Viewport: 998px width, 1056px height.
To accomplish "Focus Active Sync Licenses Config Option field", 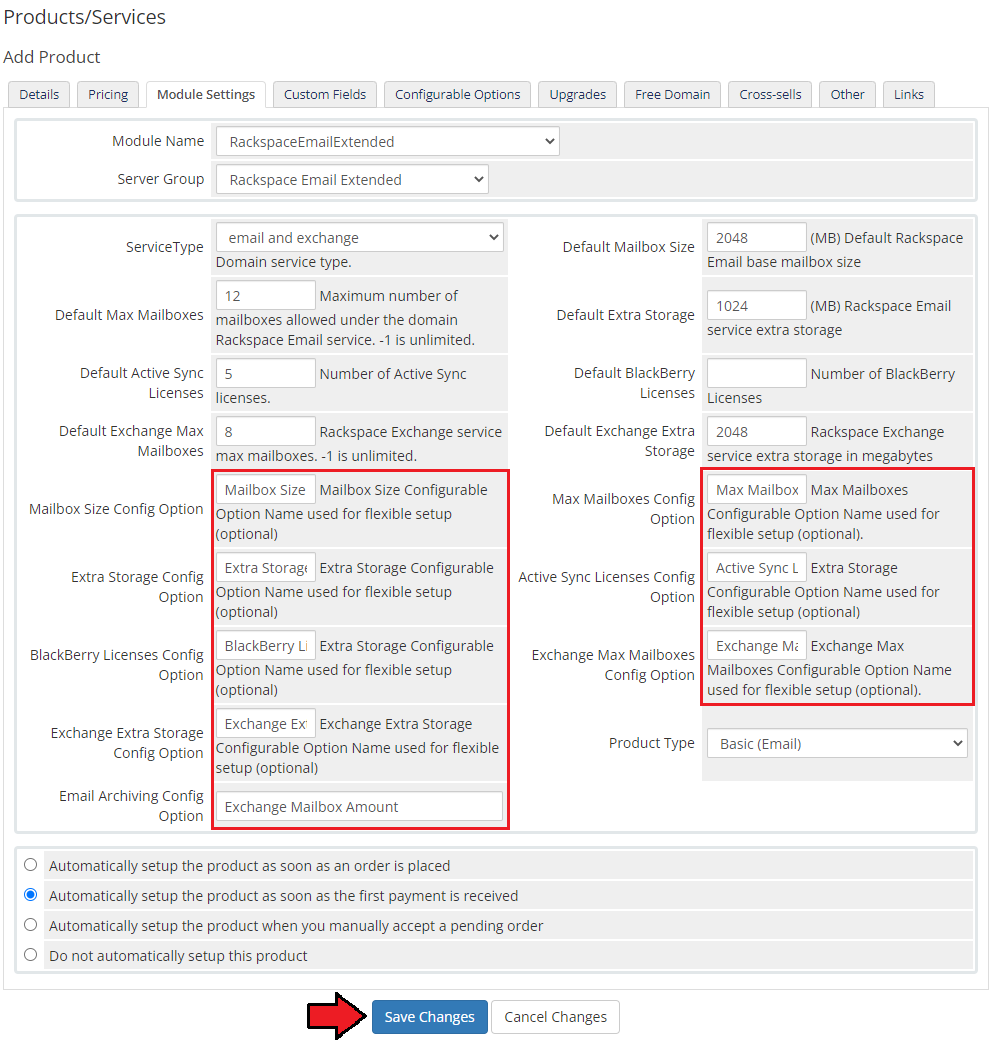I will (x=756, y=568).
